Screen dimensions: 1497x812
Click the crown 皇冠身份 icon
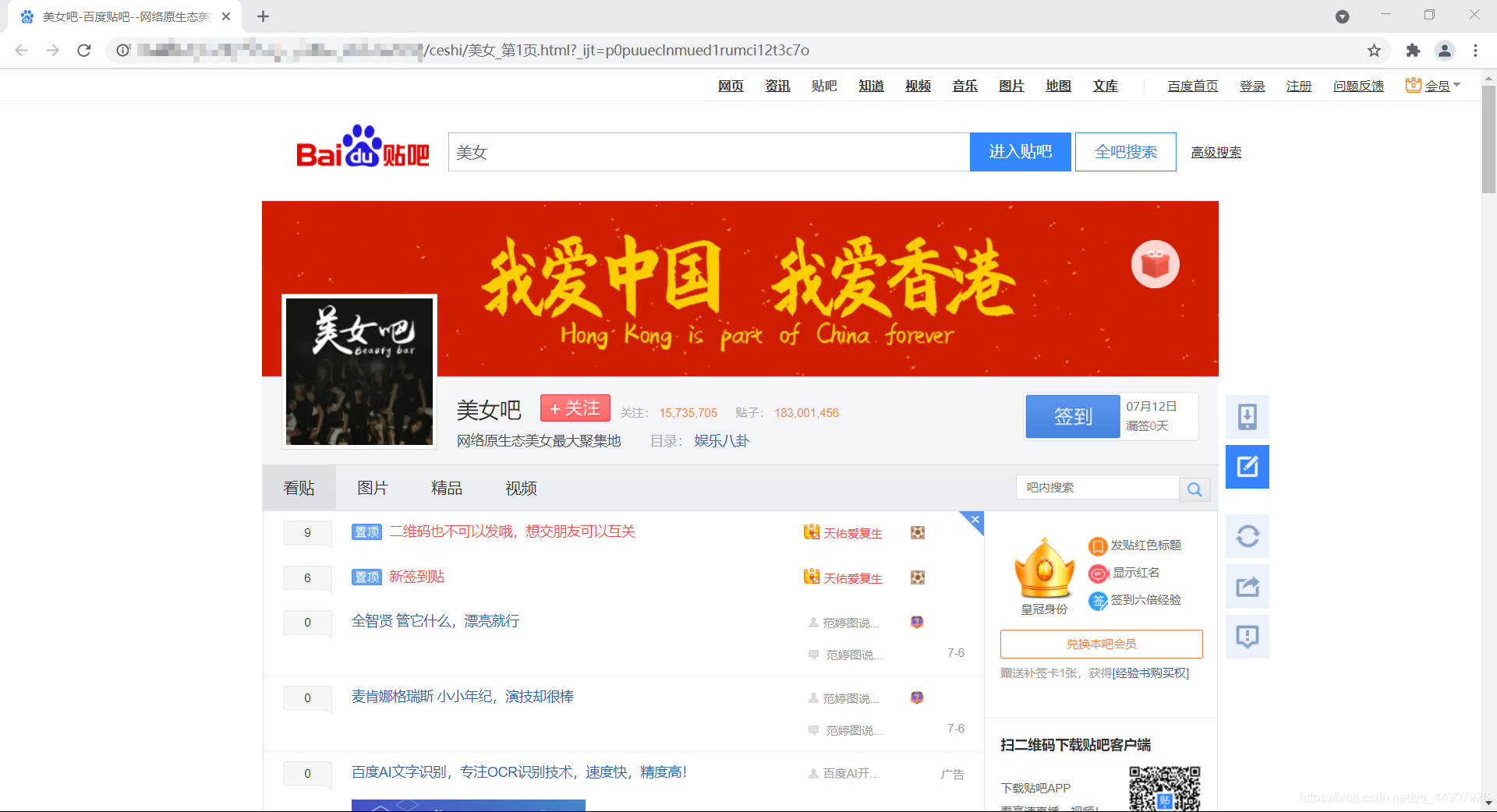tap(1045, 569)
